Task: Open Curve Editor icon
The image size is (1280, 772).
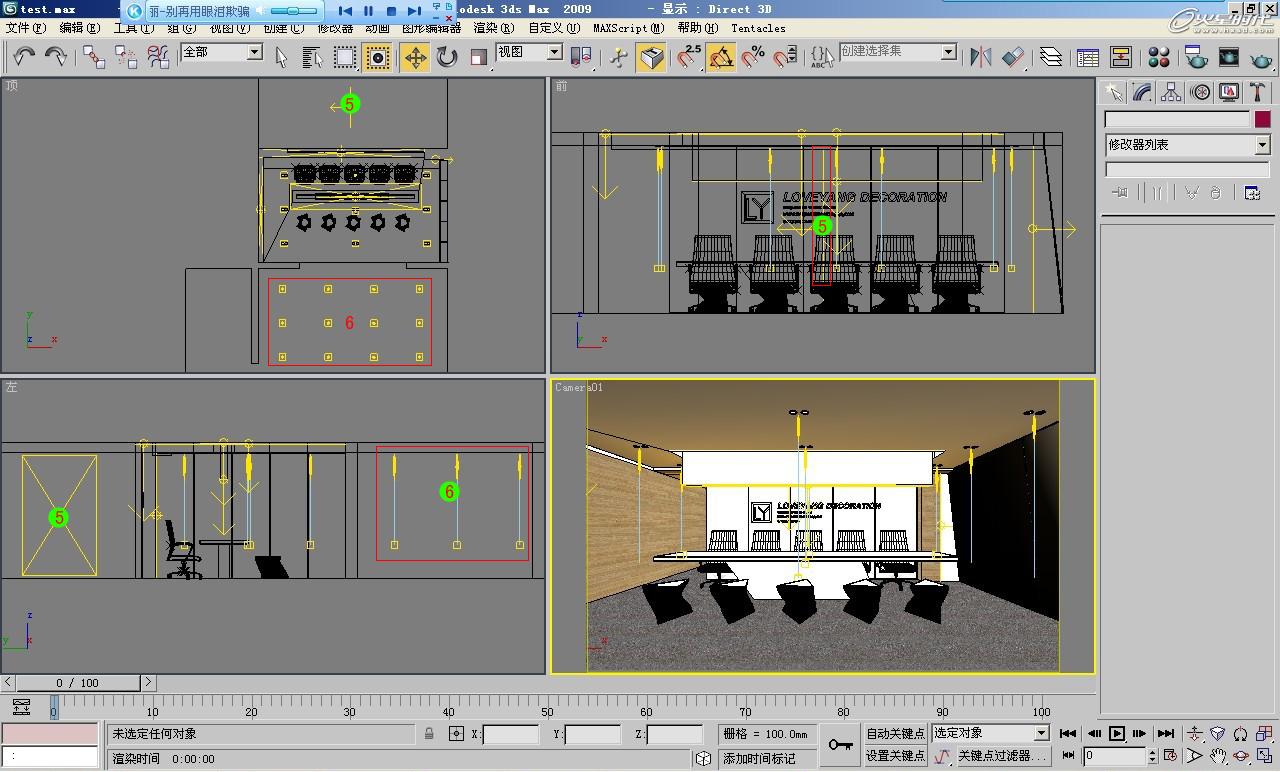Action: (x=1088, y=57)
